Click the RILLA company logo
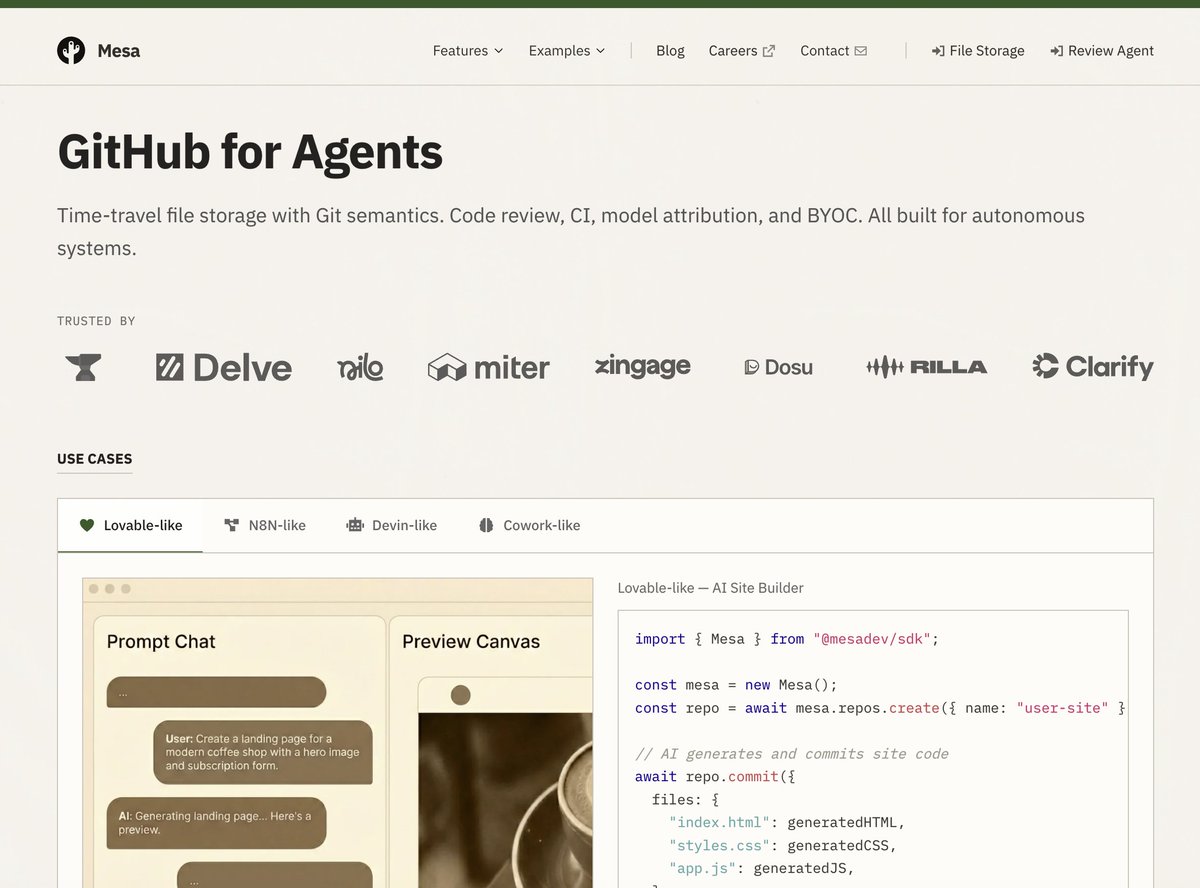The width and height of the screenshot is (1200, 888). (927, 367)
